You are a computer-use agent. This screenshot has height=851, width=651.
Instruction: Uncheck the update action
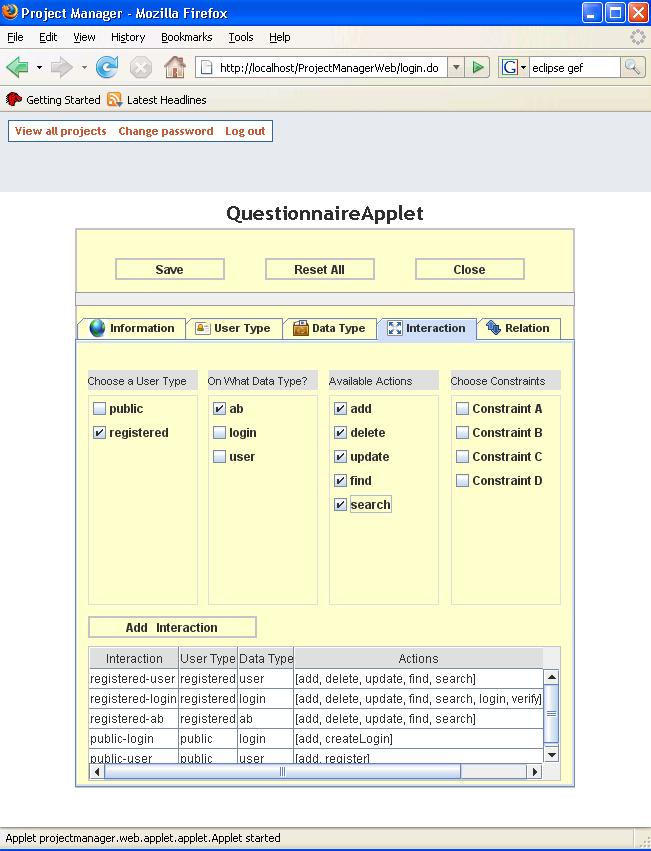(340, 456)
